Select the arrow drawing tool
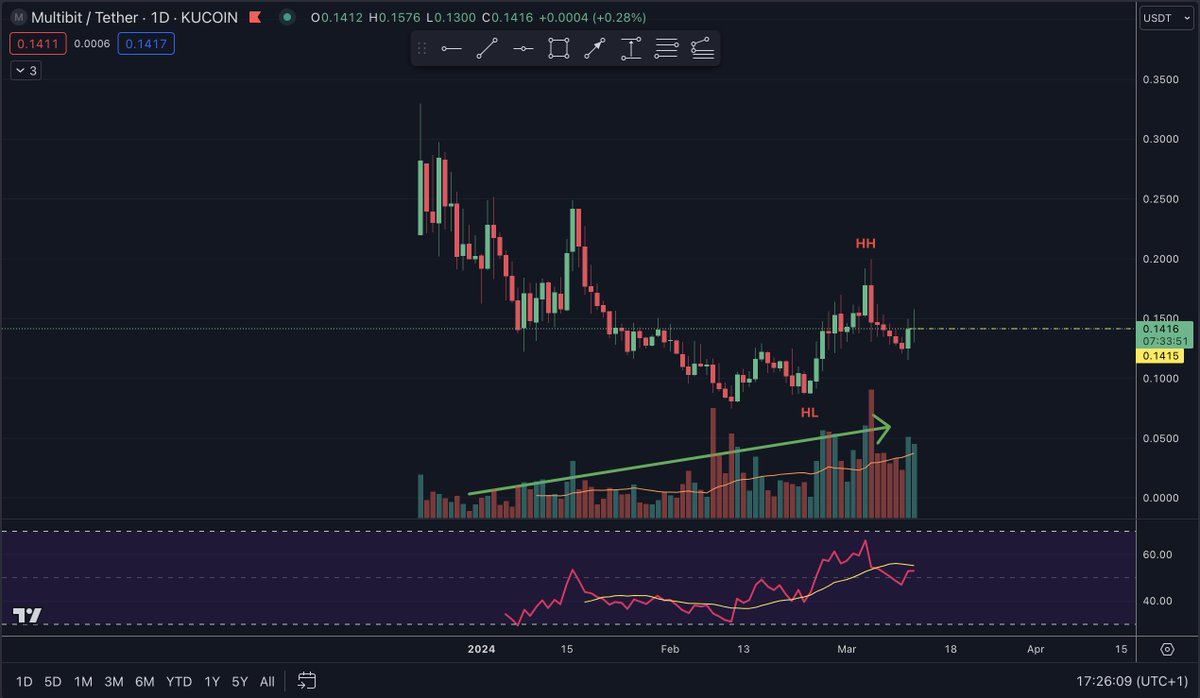The image size is (1200, 698). [595, 48]
